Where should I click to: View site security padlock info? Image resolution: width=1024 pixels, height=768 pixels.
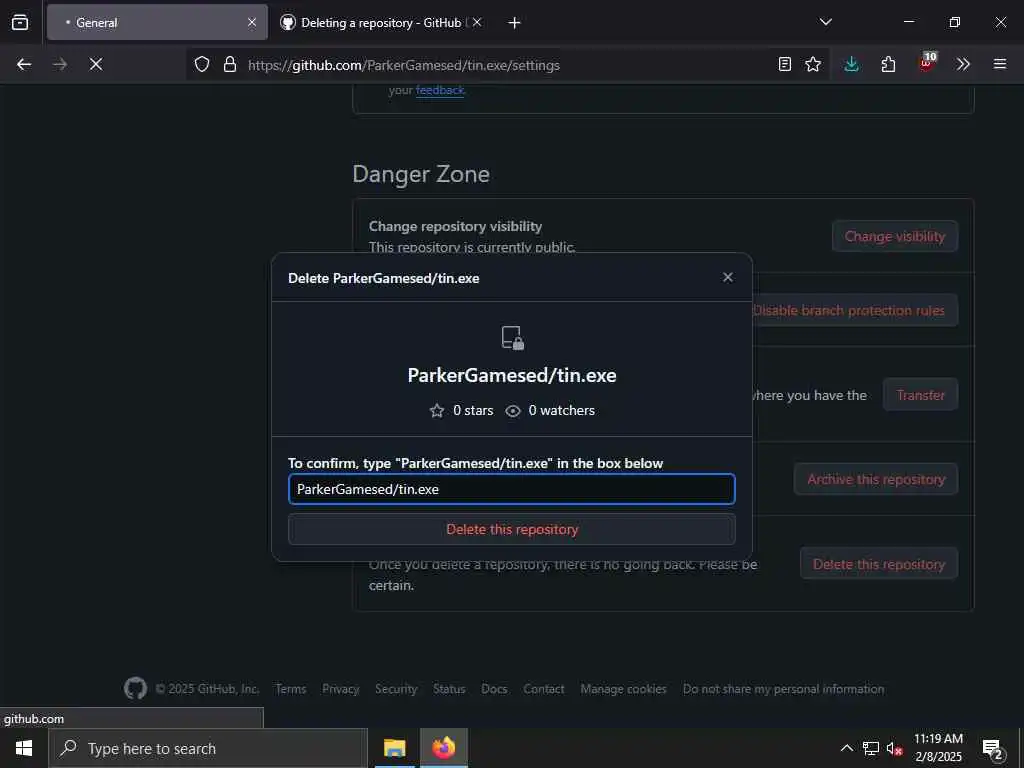[230, 64]
